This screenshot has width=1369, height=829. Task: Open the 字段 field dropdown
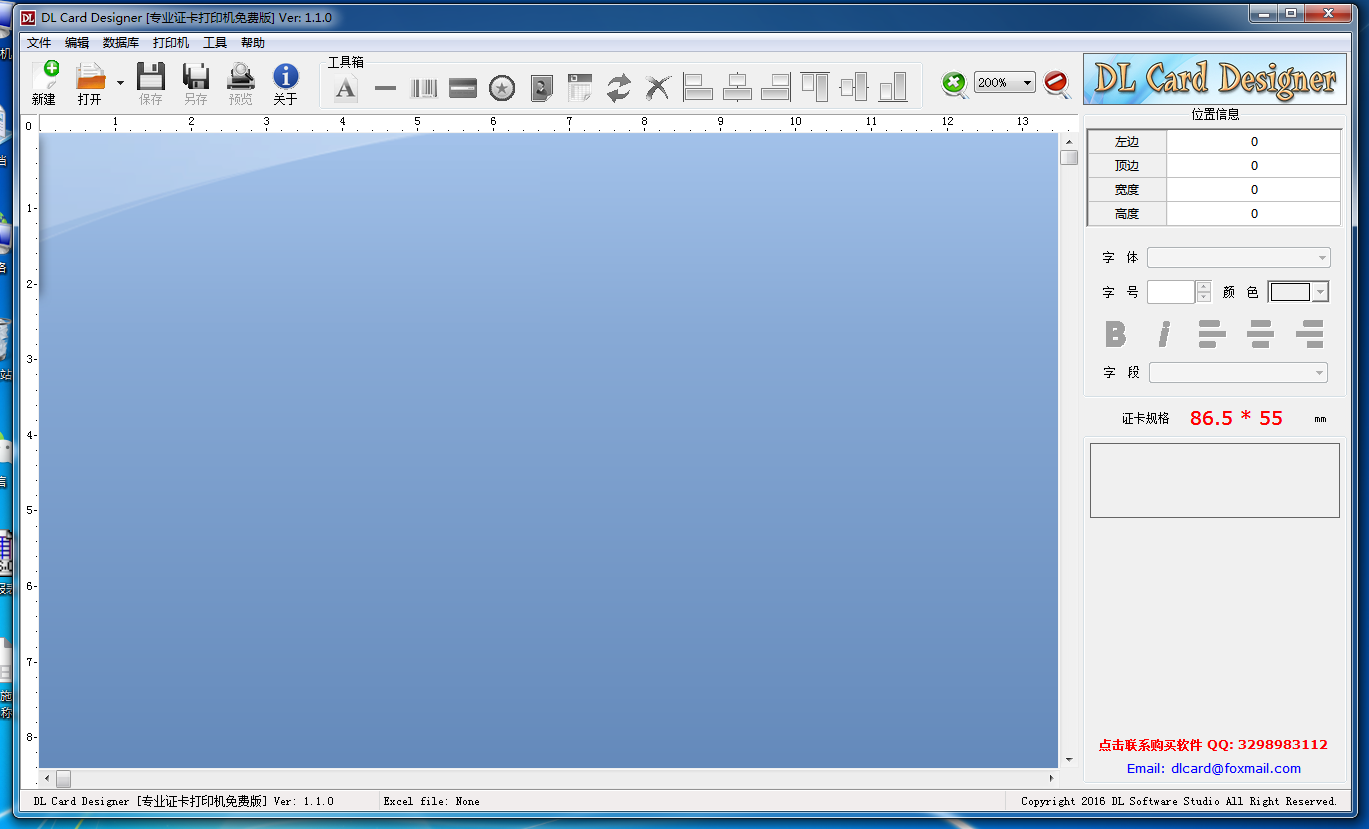pyautogui.click(x=1238, y=372)
